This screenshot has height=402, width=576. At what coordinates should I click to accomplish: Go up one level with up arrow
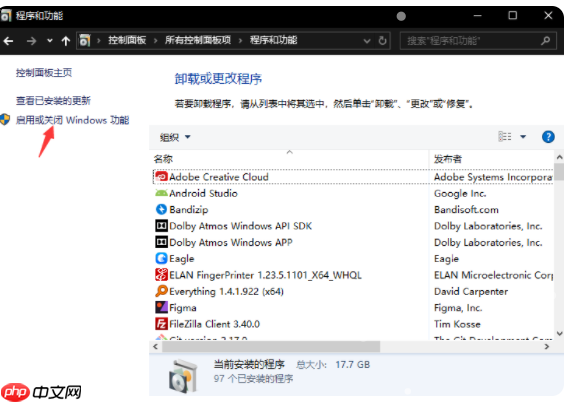[65, 41]
